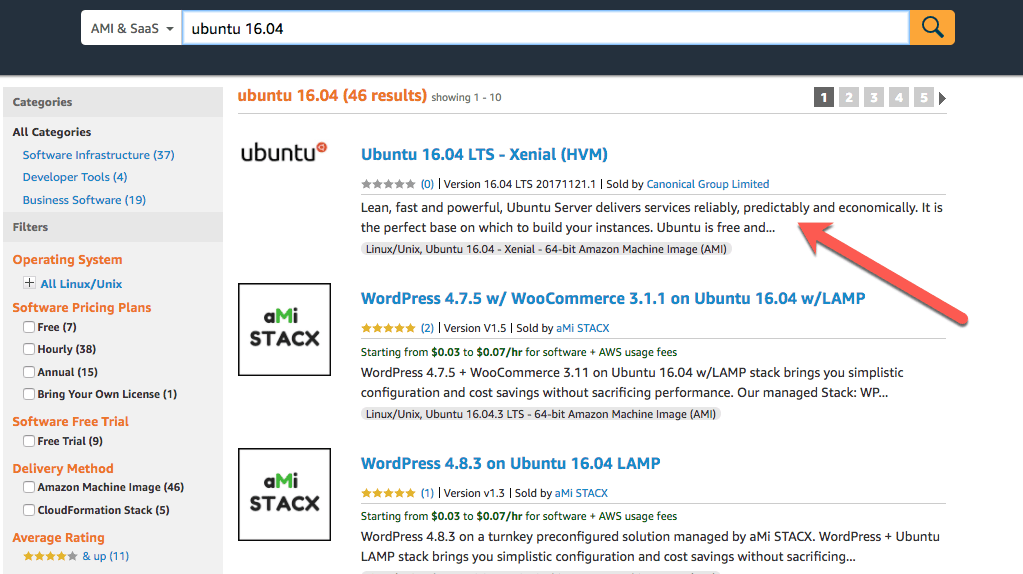1023x574 pixels.
Task: Toggle the Free Trial checkbox
Action: (29, 441)
